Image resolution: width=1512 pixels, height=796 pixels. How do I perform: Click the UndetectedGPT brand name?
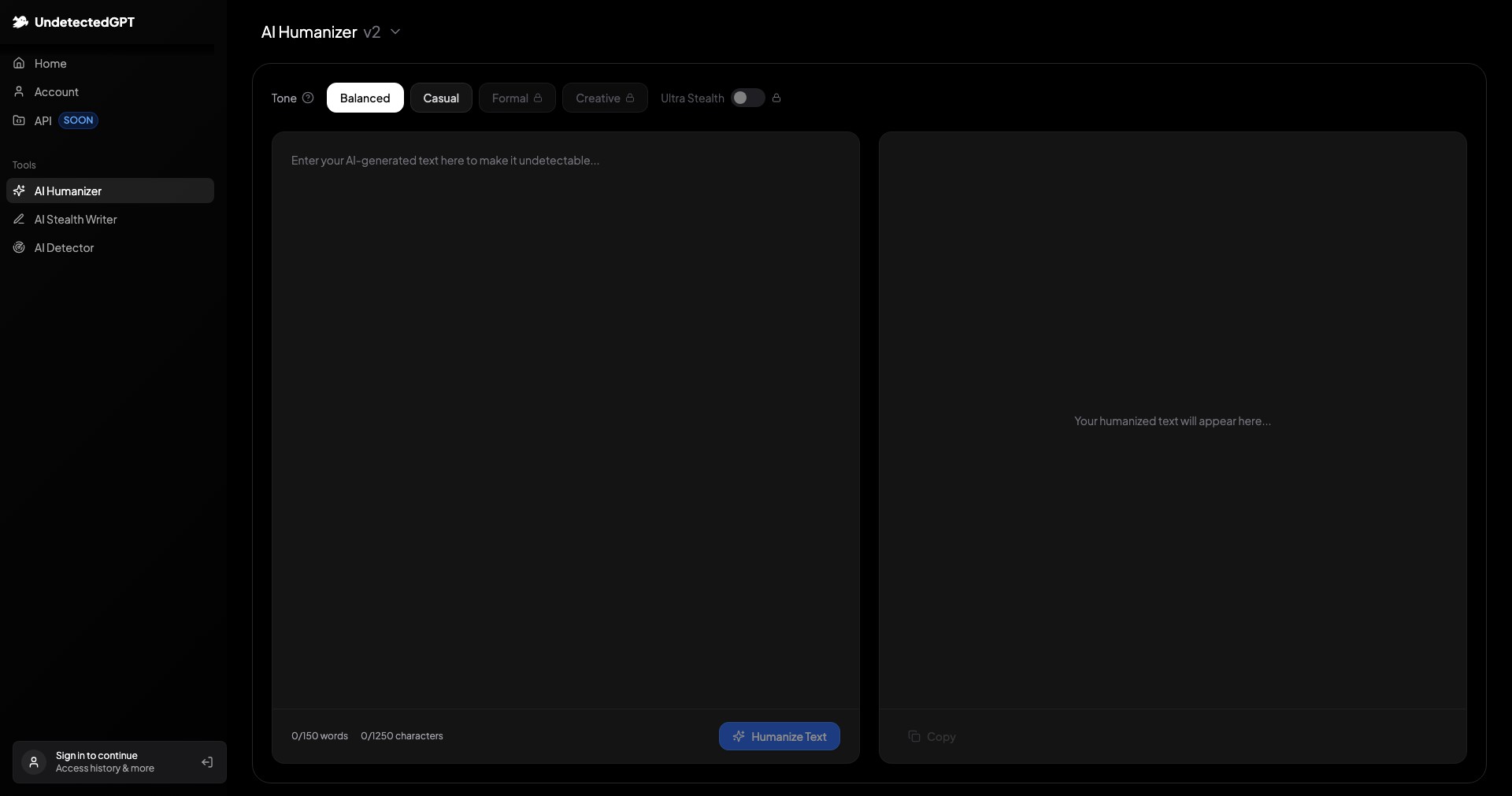84,22
